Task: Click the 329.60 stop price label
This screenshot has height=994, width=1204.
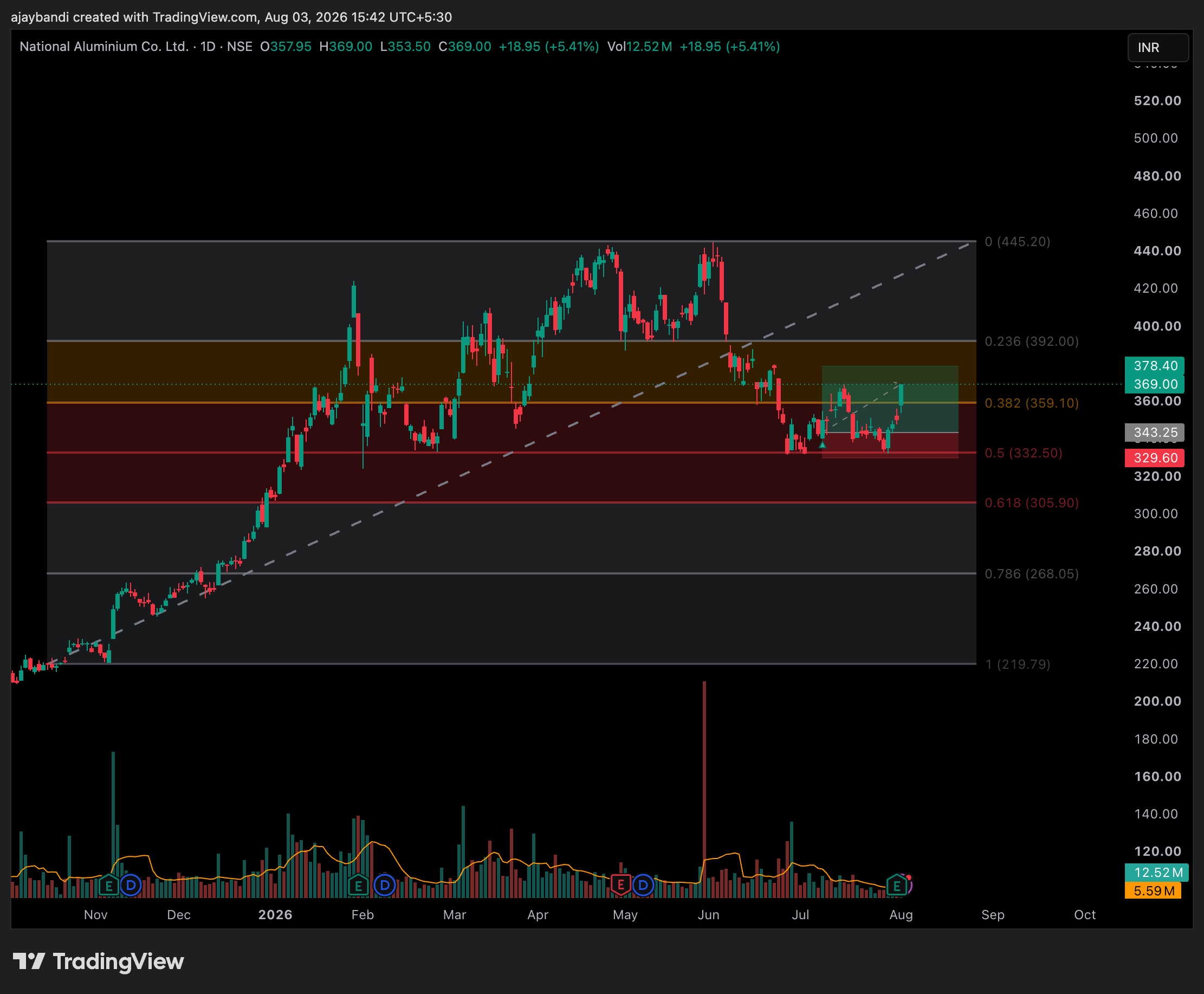Action: tap(1154, 457)
